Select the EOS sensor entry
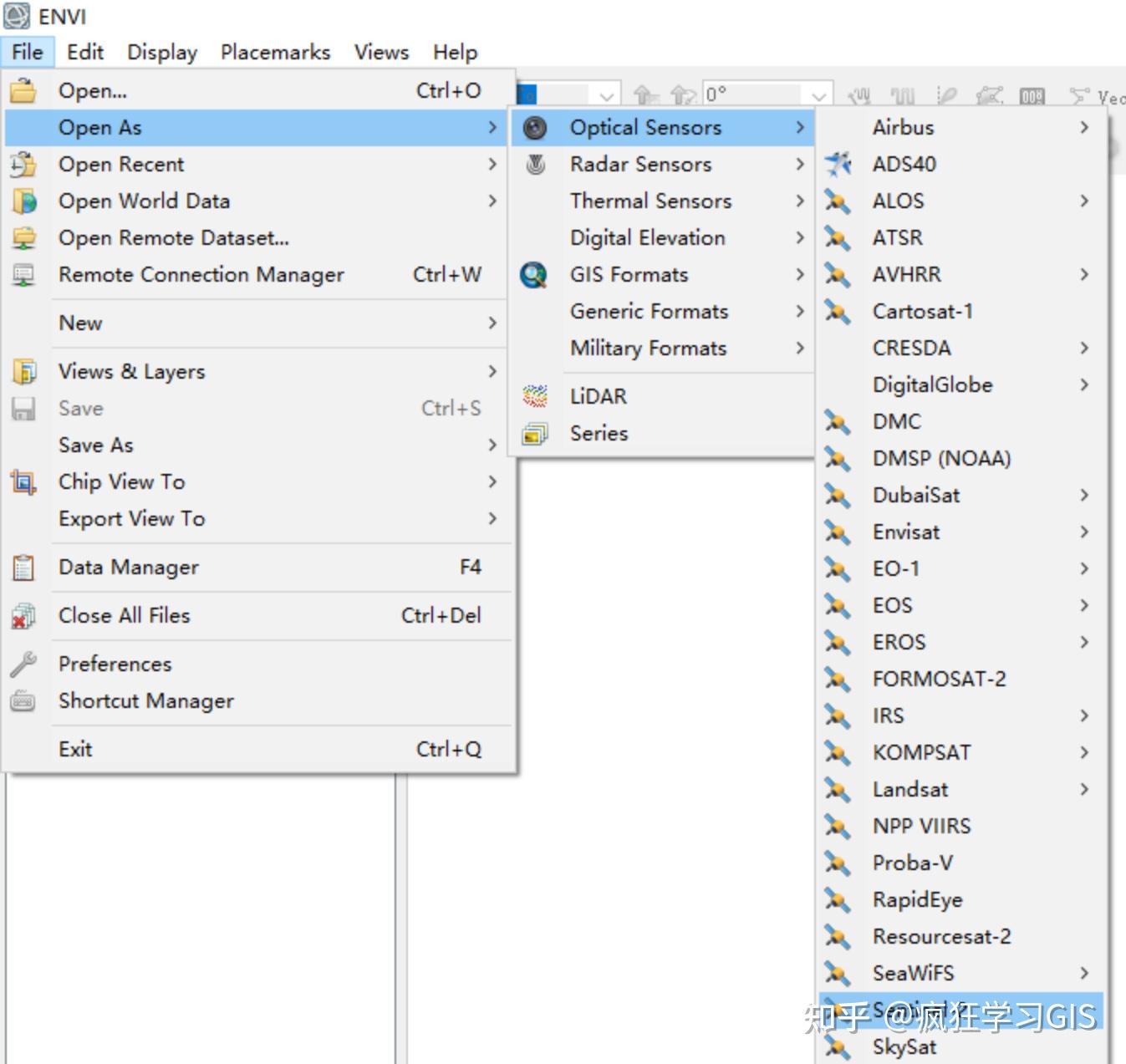This screenshot has height=1064, width=1126. point(962,605)
